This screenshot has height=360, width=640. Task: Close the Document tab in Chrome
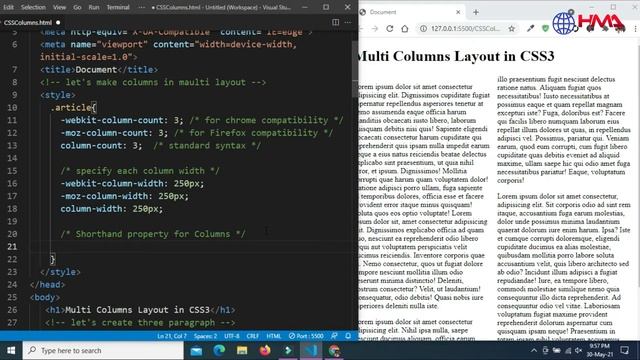pos(458,12)
